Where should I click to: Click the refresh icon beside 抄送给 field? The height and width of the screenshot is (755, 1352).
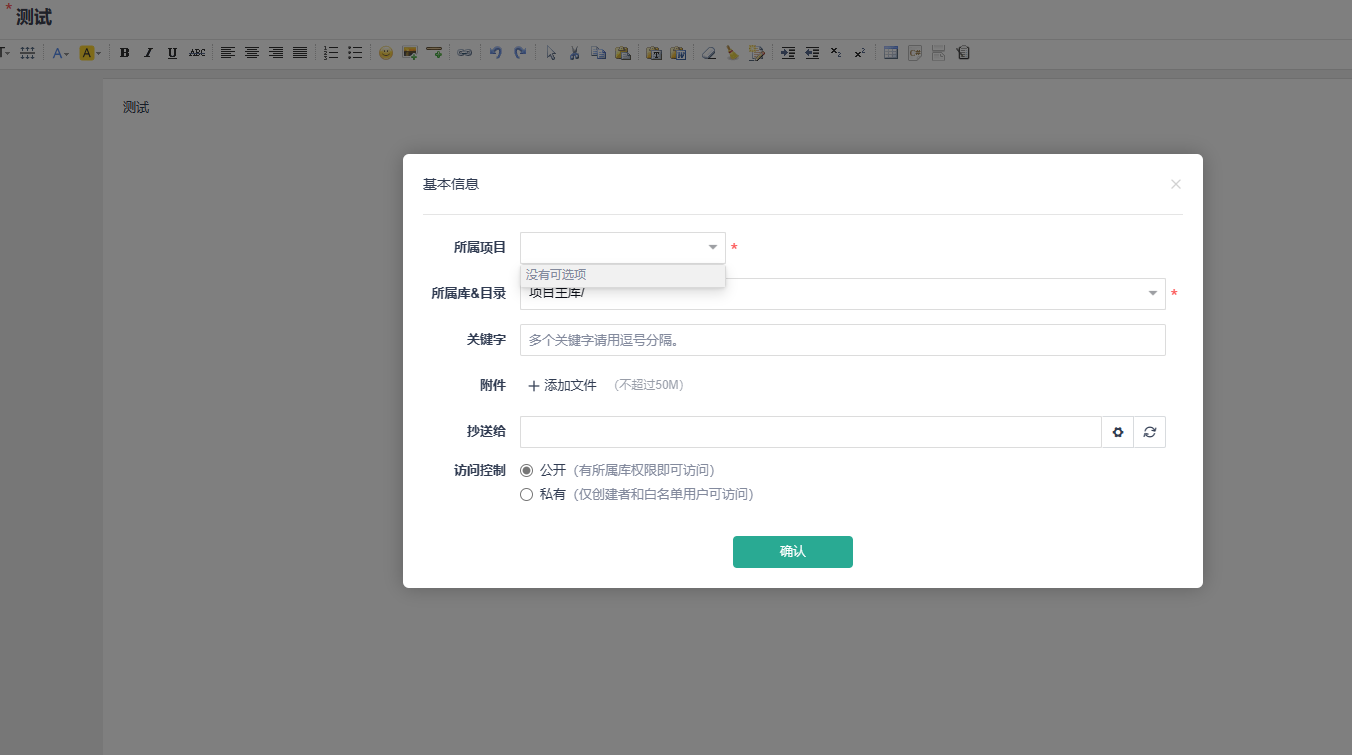(1150, 432)
